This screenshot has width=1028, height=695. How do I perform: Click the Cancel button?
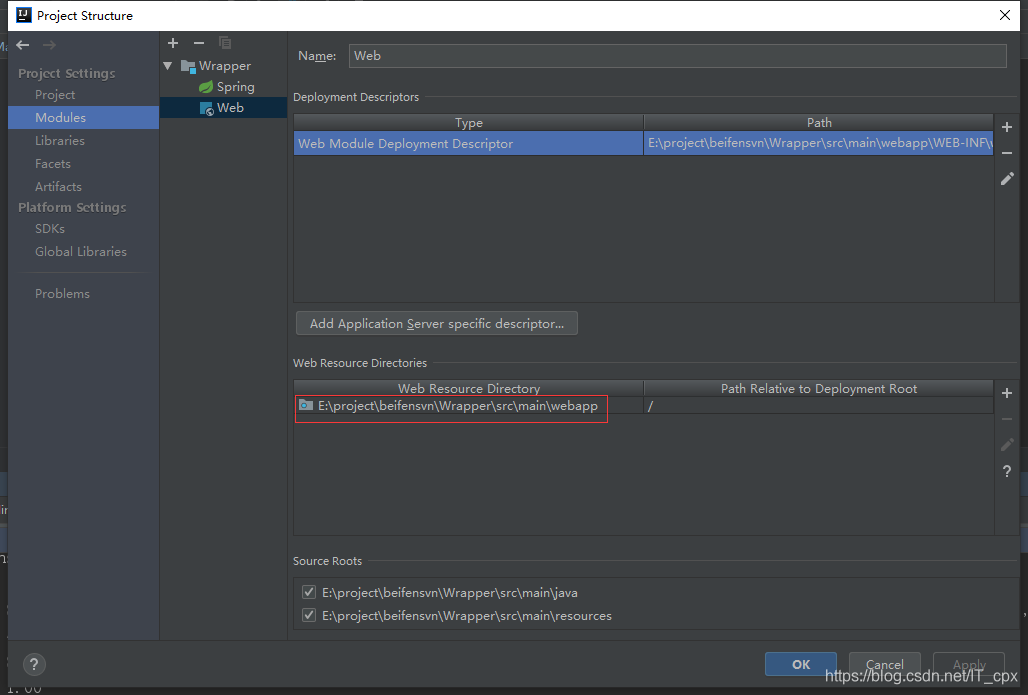884,664
